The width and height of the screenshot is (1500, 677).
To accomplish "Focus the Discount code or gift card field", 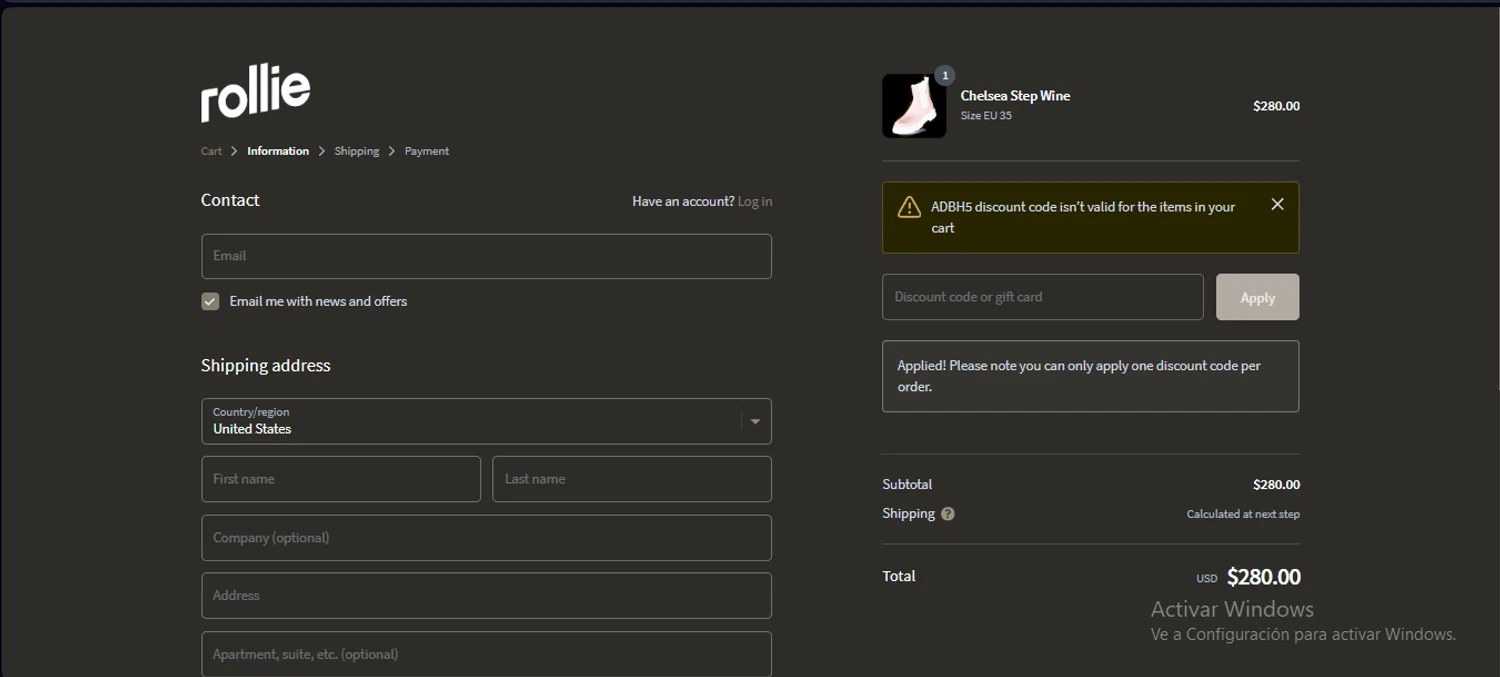I will (x=1042, y=297).
